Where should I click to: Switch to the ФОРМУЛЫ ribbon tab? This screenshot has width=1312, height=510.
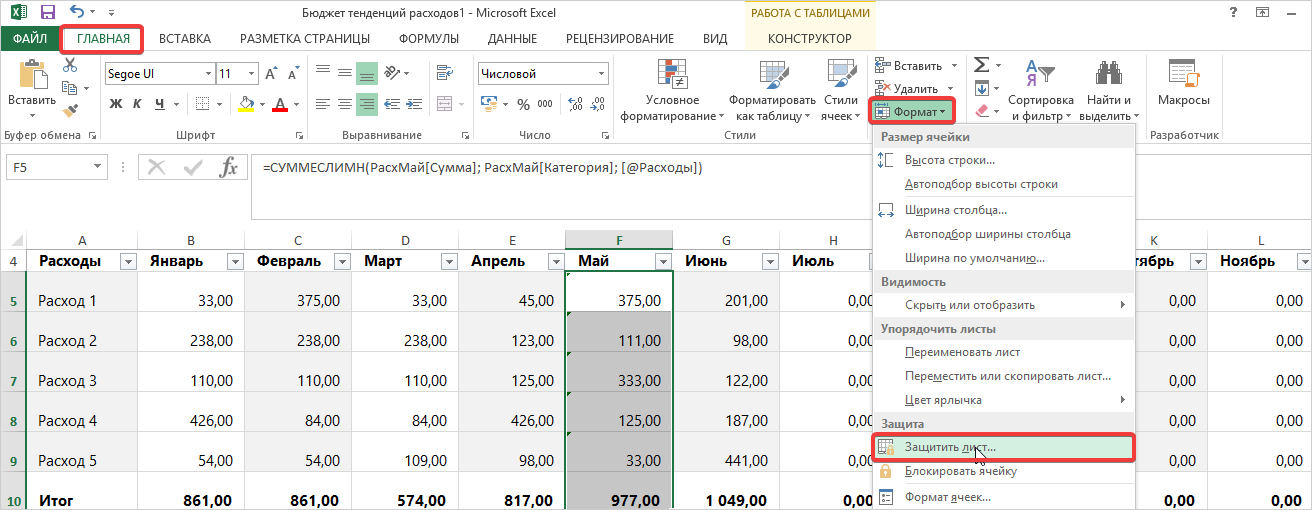coord(428,39)
